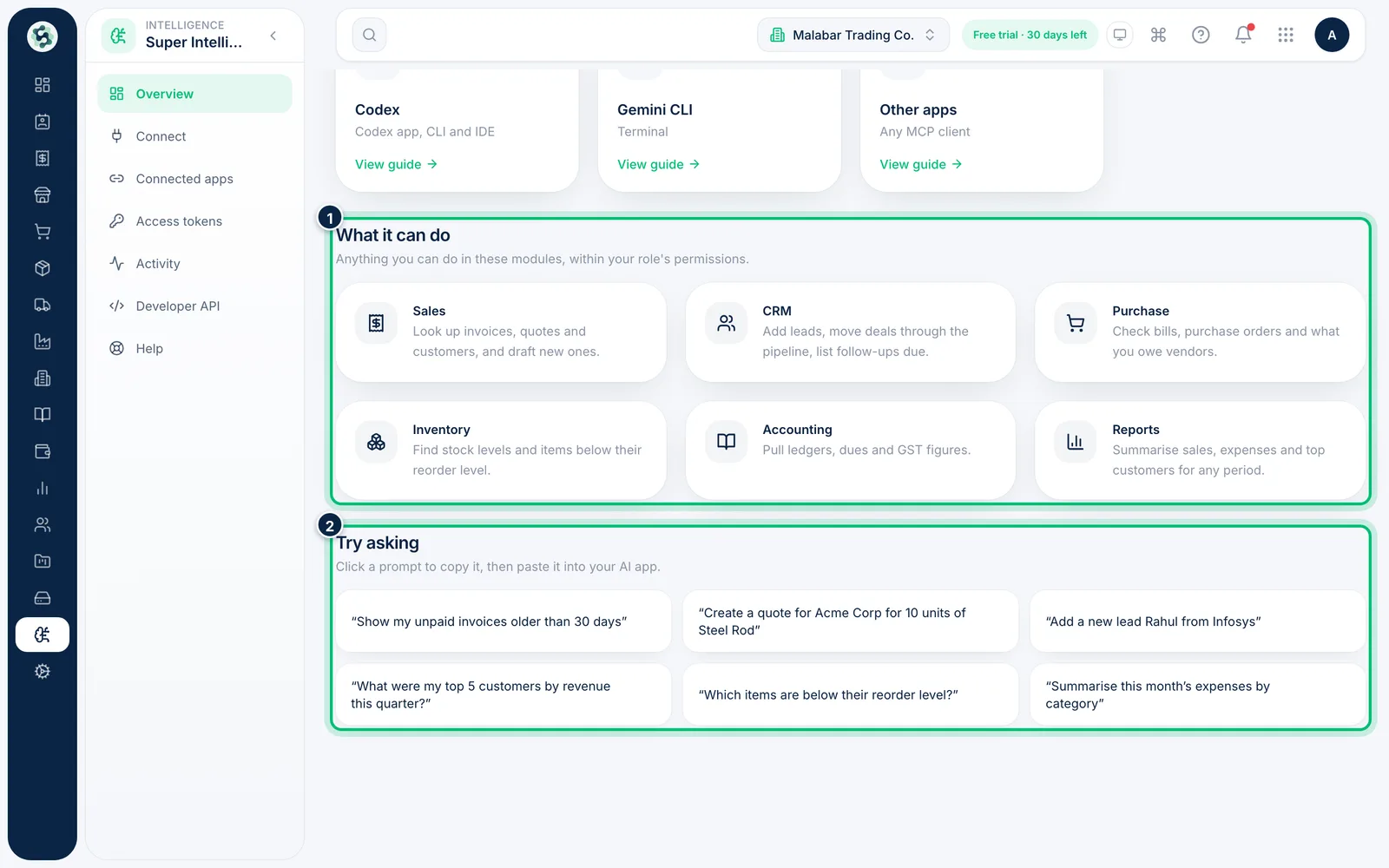Open the contact badge icon in the dark rail
Viewport: 1389px width, 868px height.
point(42,122)
